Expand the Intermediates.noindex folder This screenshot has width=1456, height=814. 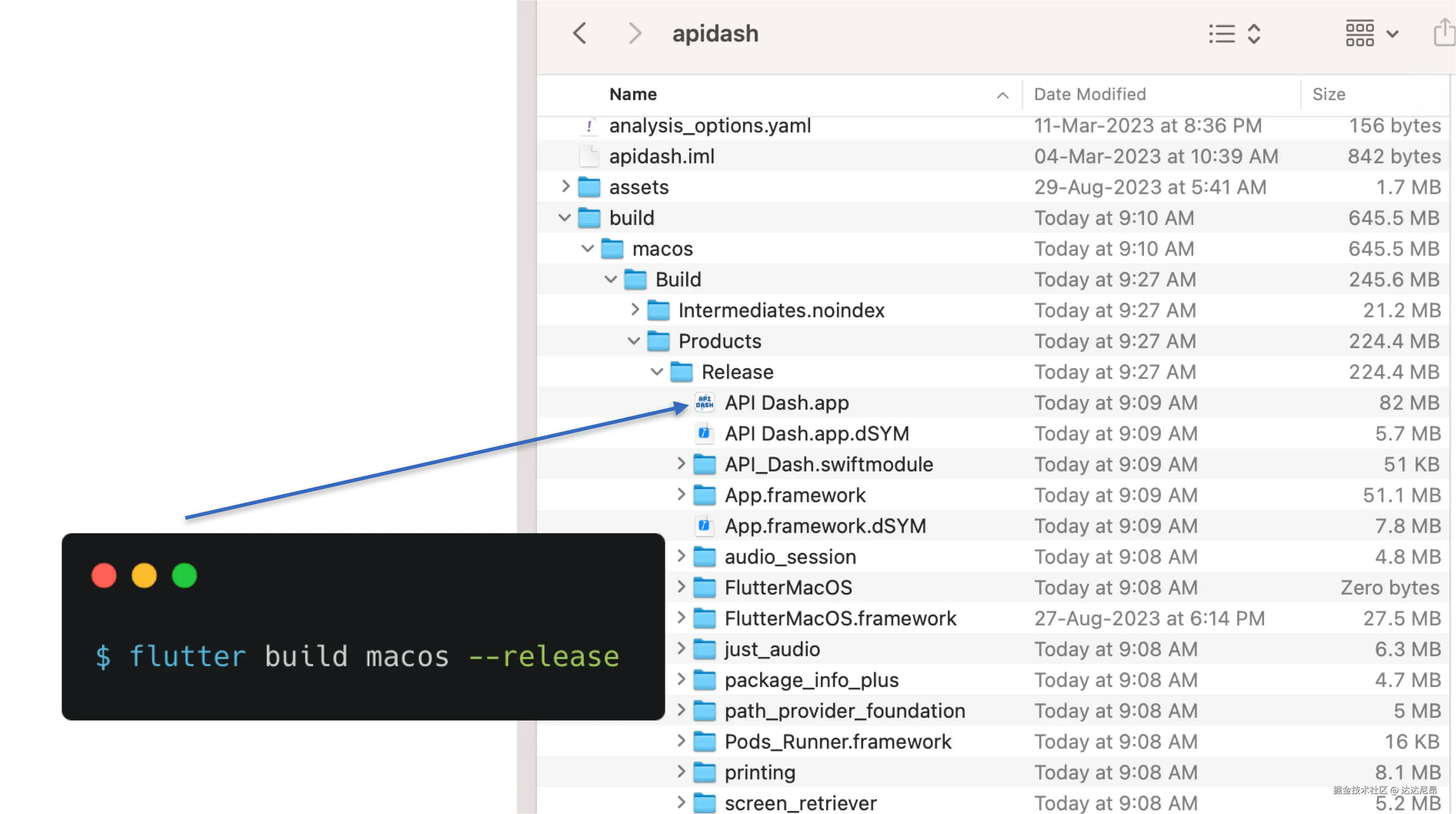635,310
